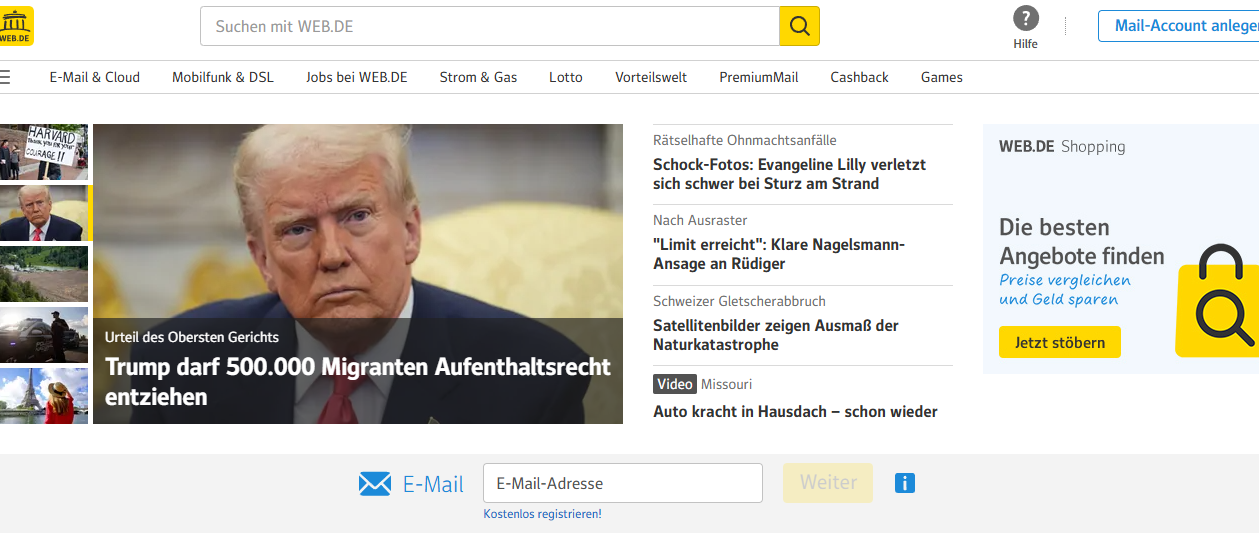Open Jobs bei WEB.DE menu item
The width and height of the screenshot is (1259, 533).
[357, 77]
